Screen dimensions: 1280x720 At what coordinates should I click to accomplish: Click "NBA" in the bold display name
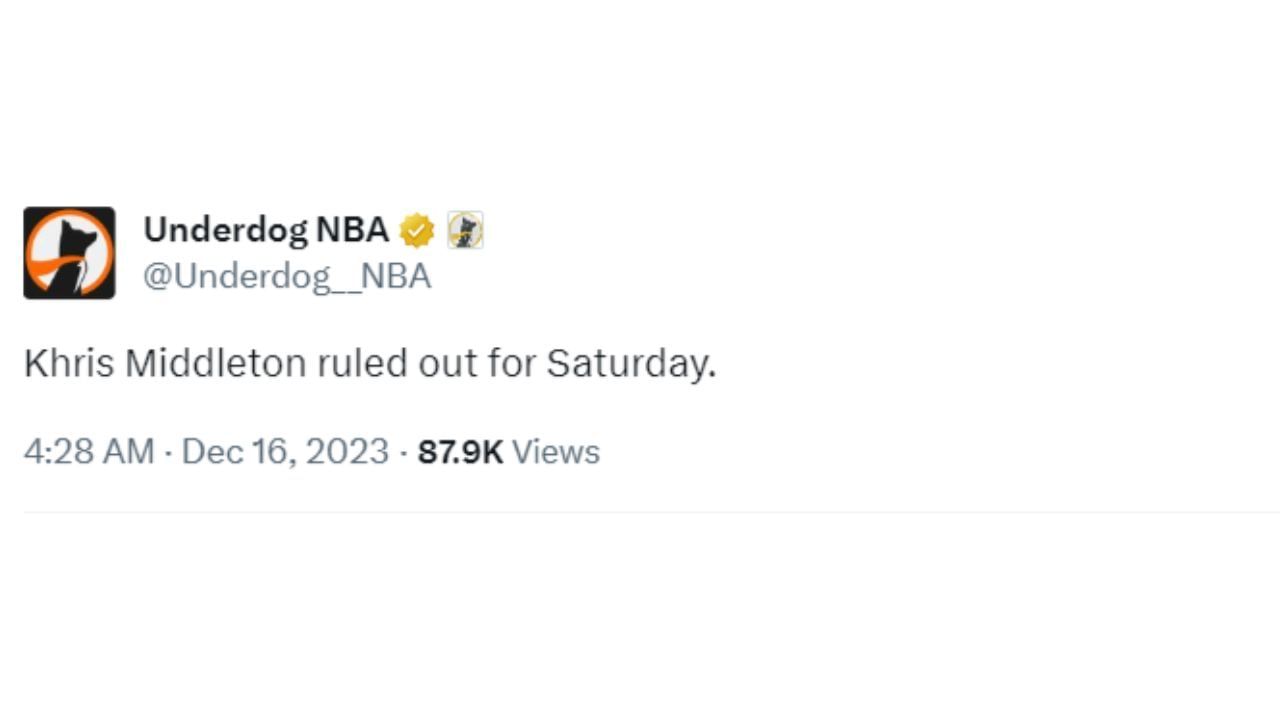point(352,230)
